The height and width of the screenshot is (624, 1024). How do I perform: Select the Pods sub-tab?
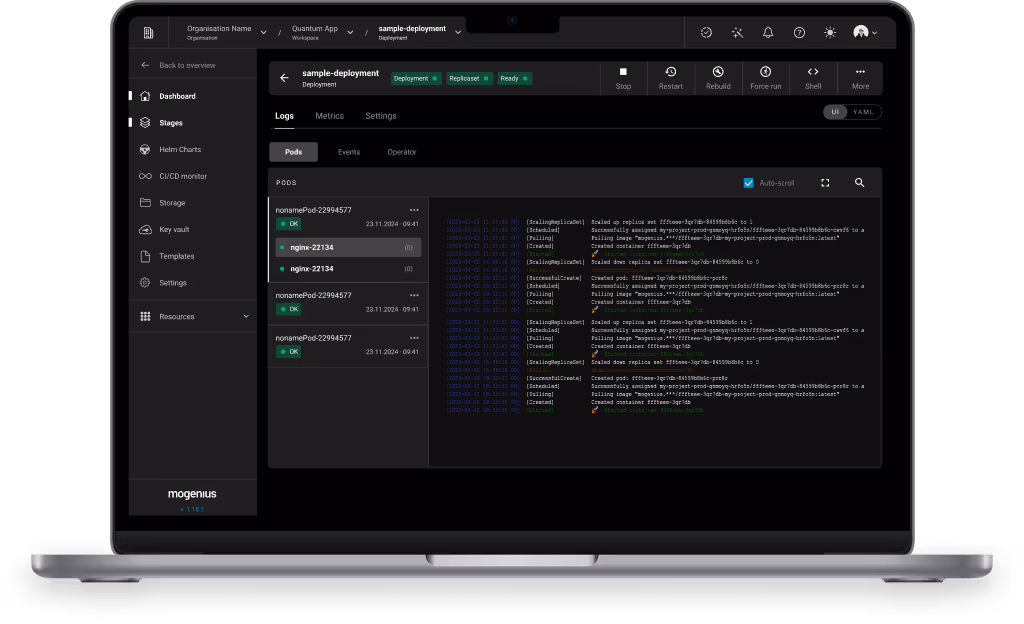tap(293, 152)
